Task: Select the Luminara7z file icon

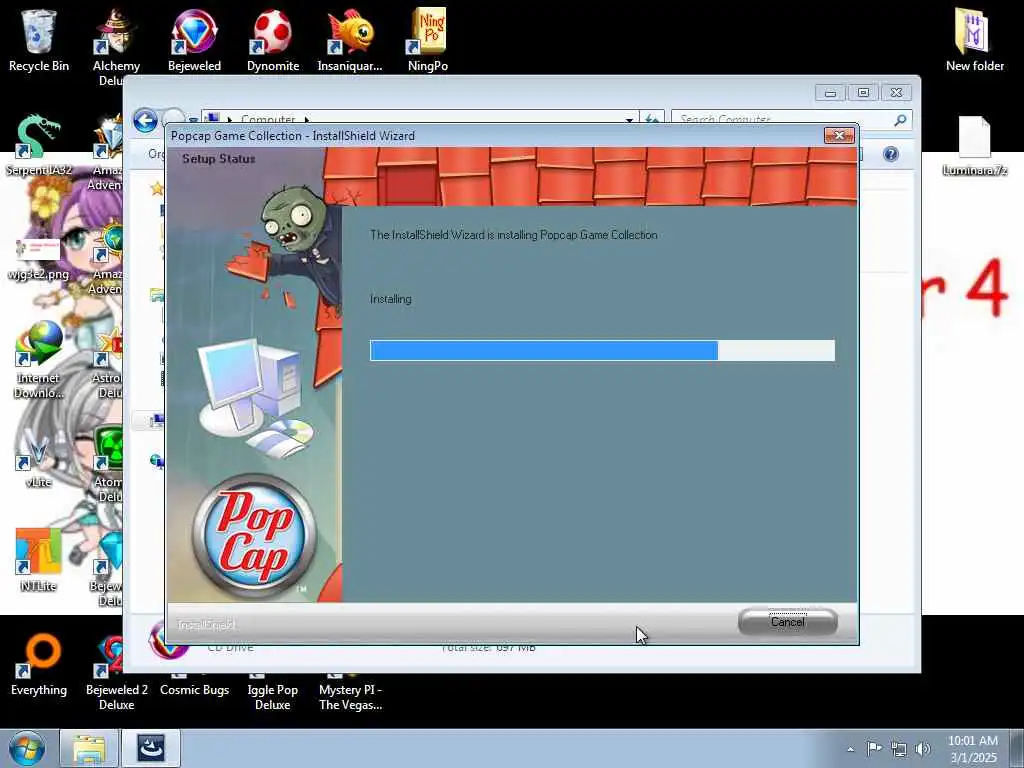Action: coord(974,145)
